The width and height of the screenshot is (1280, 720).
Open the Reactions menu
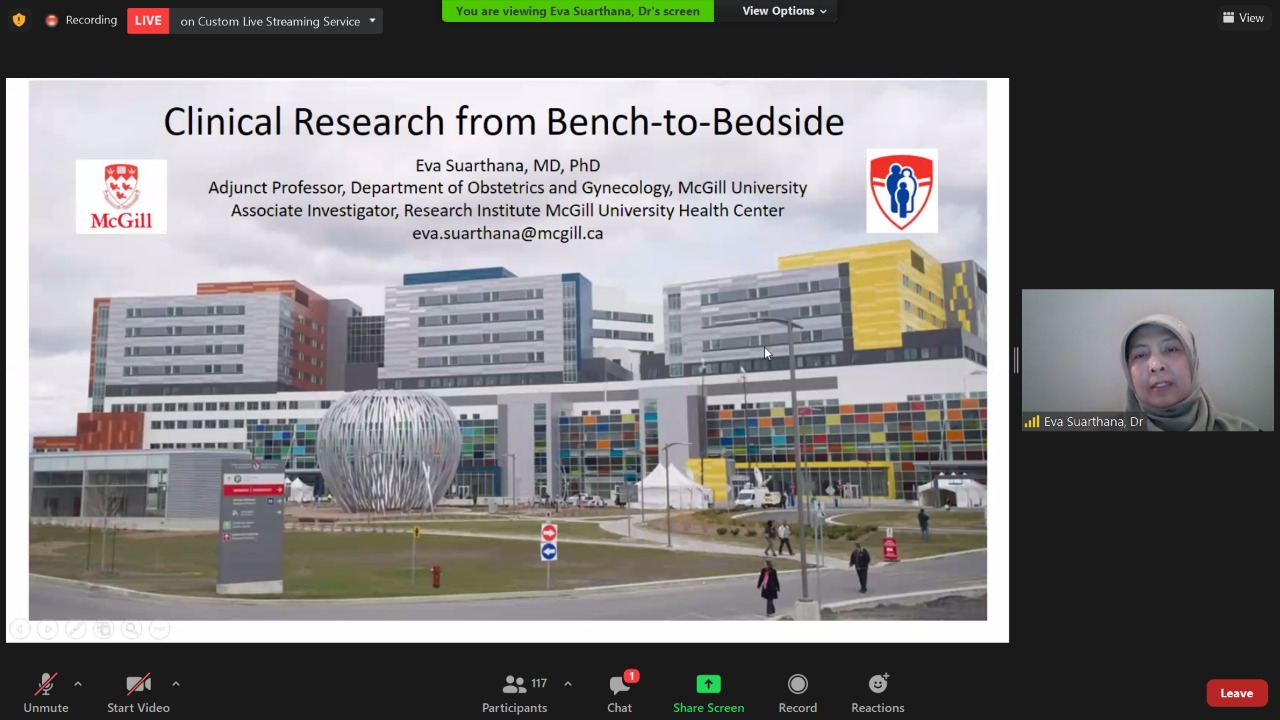click(x=877, y=693)
